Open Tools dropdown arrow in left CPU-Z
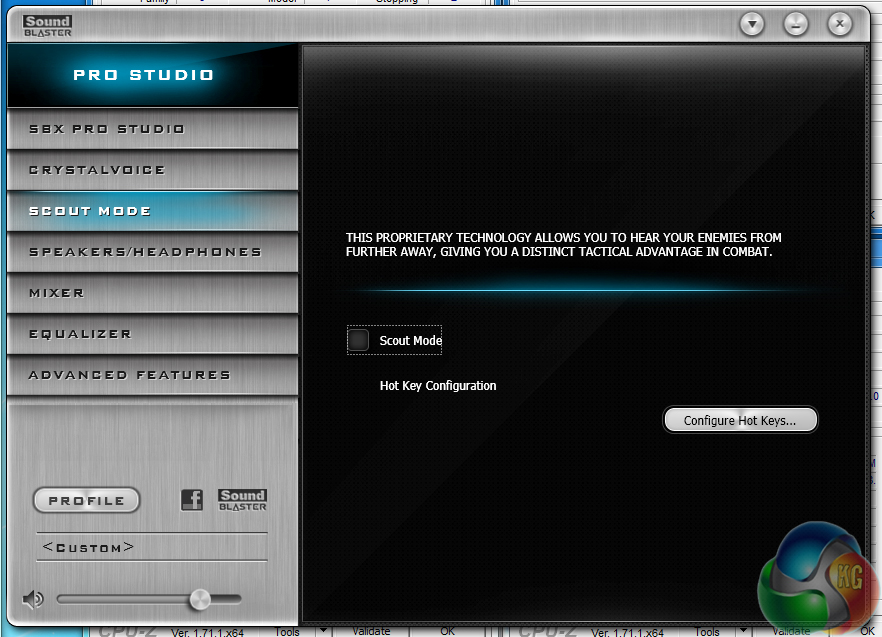 tap(323, 631)
